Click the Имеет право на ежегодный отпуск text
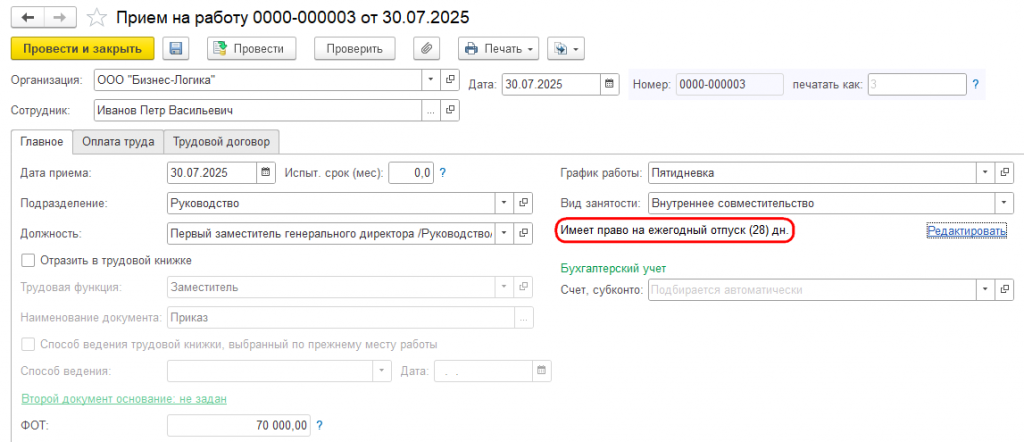The width and height of the screenshot is (1024, 442). tap(675, 230)
